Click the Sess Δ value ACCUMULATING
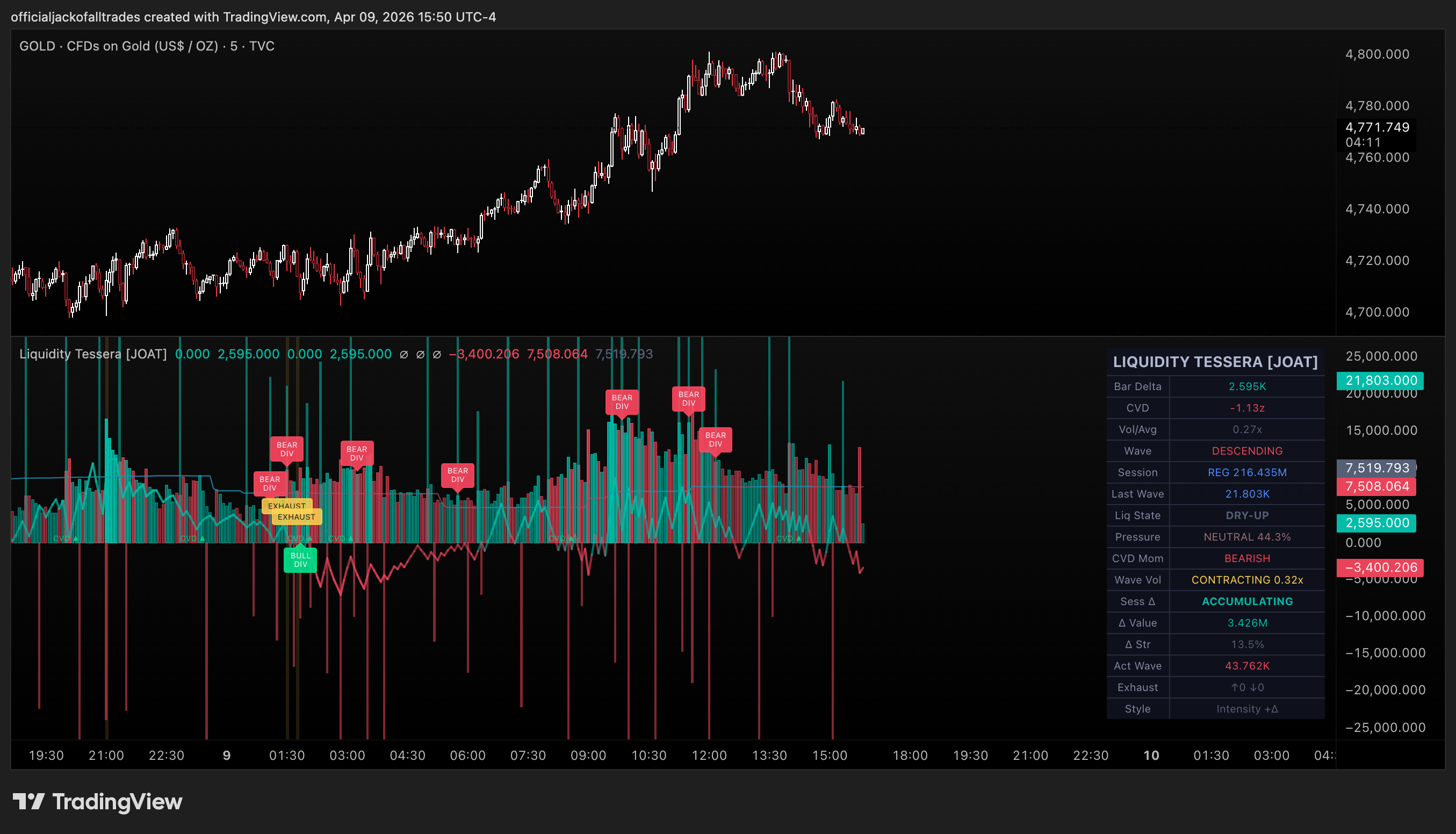1456x834 pixels. tap(1247, 601)
